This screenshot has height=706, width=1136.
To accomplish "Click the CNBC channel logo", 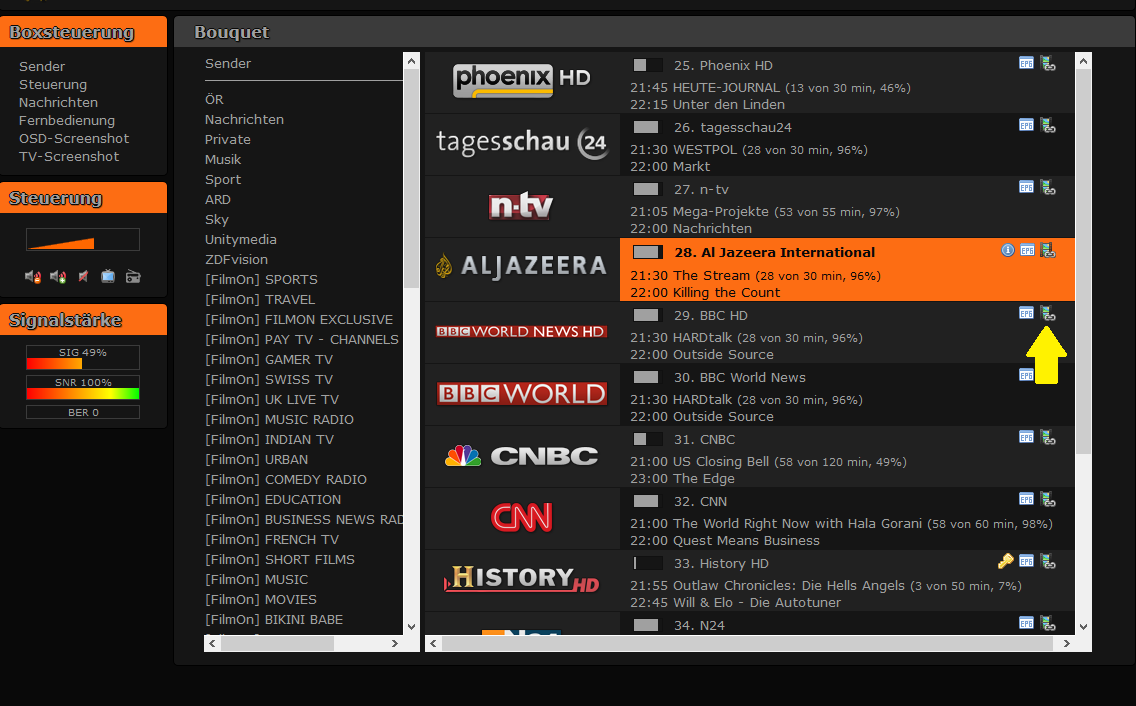I will coord(521,457).
